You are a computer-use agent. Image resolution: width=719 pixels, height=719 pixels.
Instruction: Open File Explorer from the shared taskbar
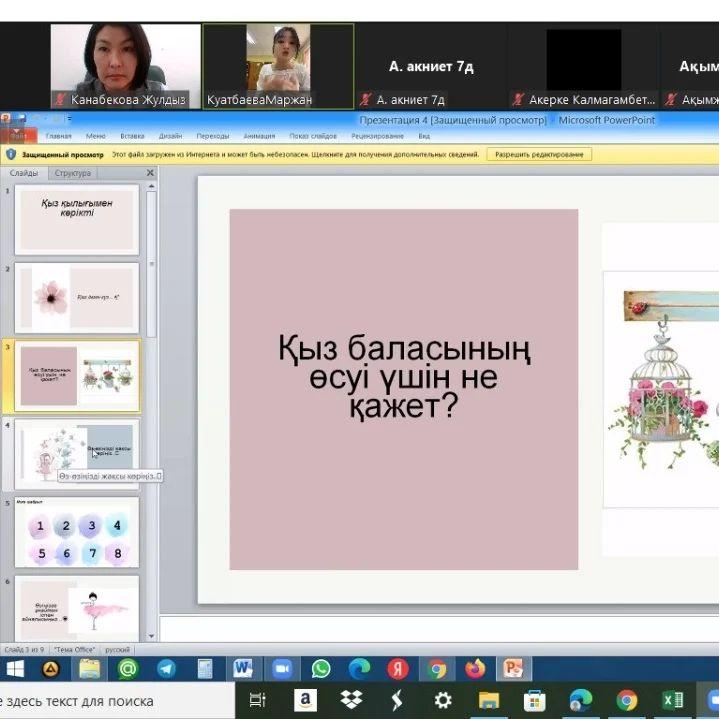click(89, 669)
